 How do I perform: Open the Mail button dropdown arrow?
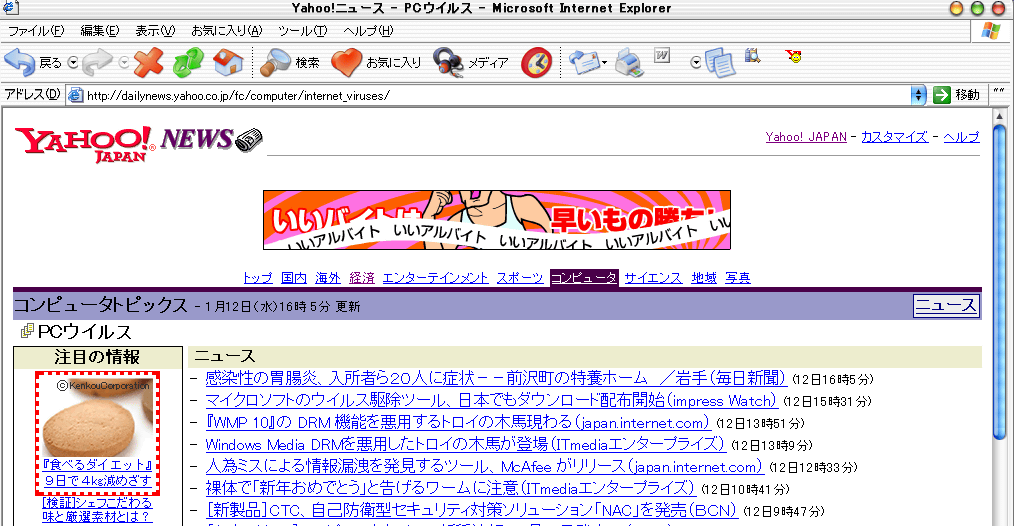605,63
